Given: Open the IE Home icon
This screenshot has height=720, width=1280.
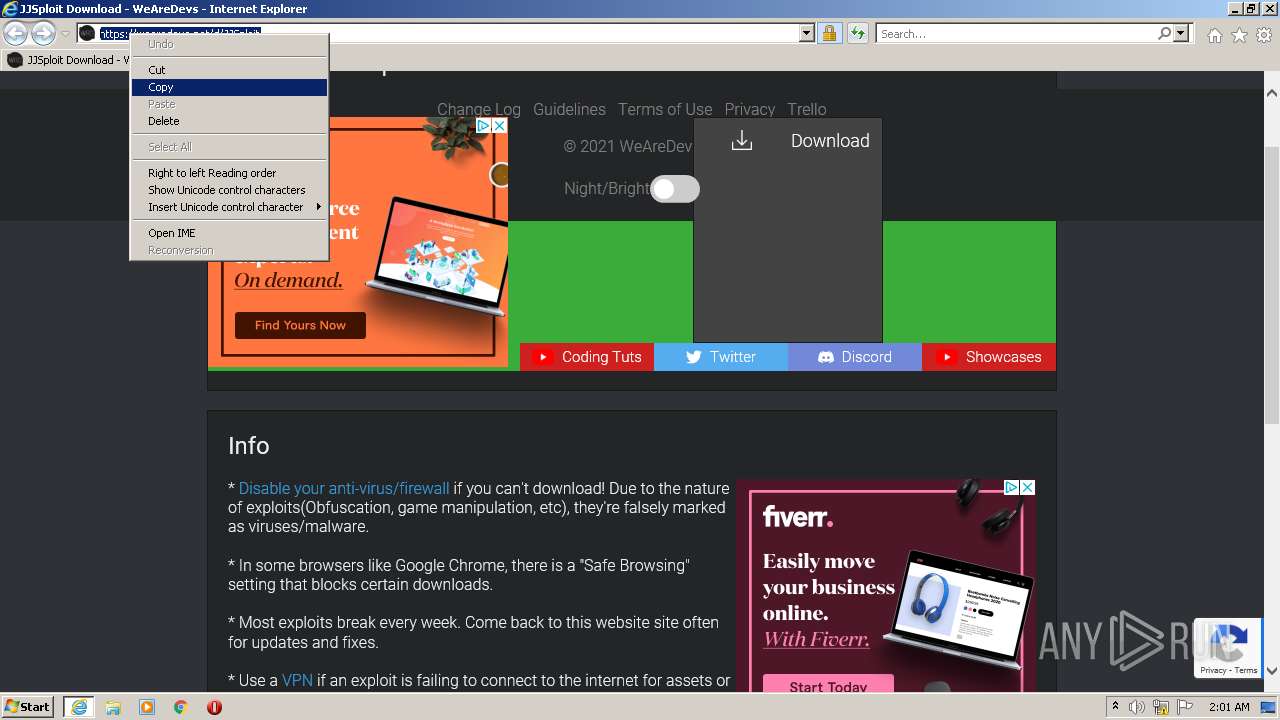Looking at the screenshot, I should 1214,35.
